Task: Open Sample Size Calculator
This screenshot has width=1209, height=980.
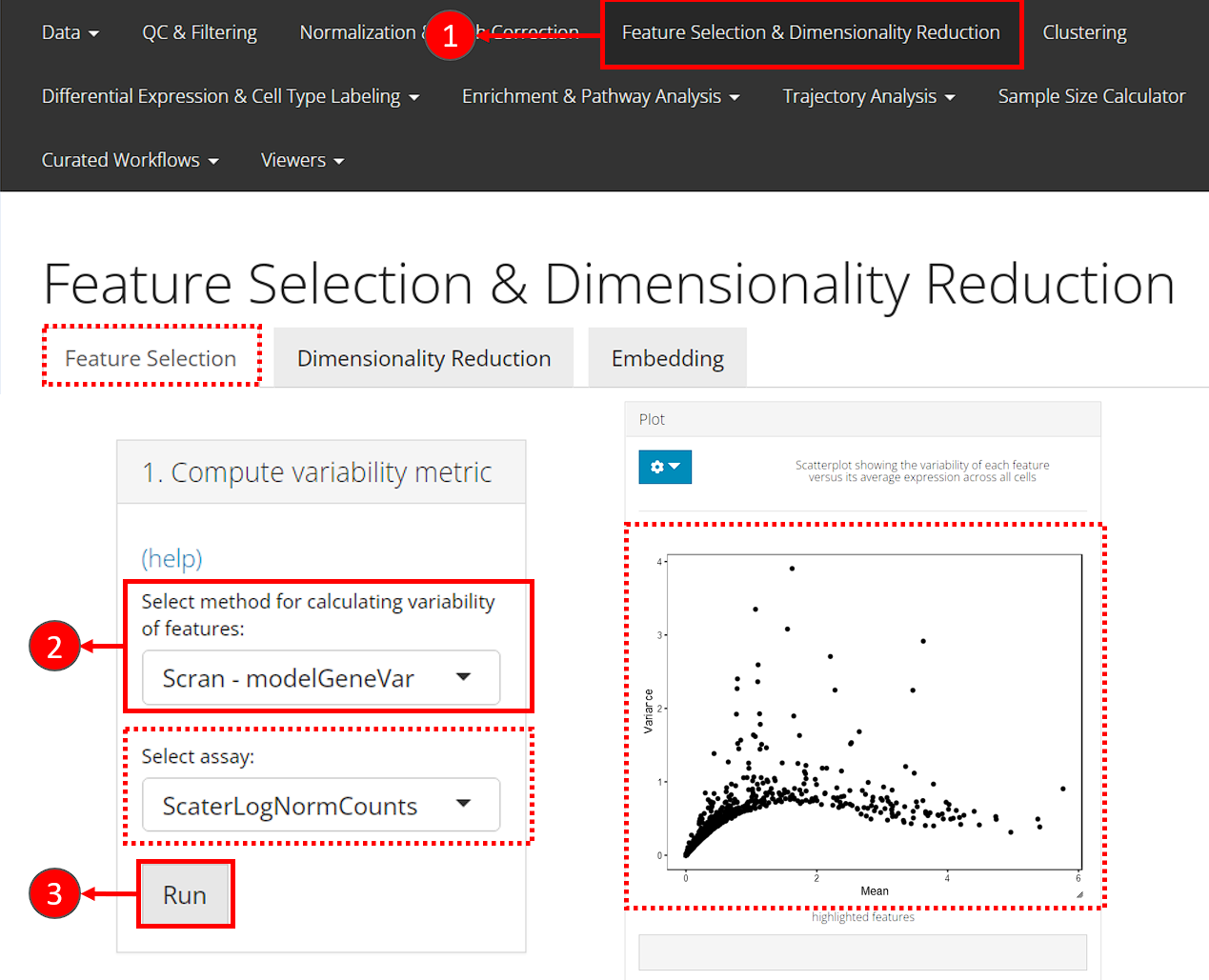Action: click(1091, 96)
